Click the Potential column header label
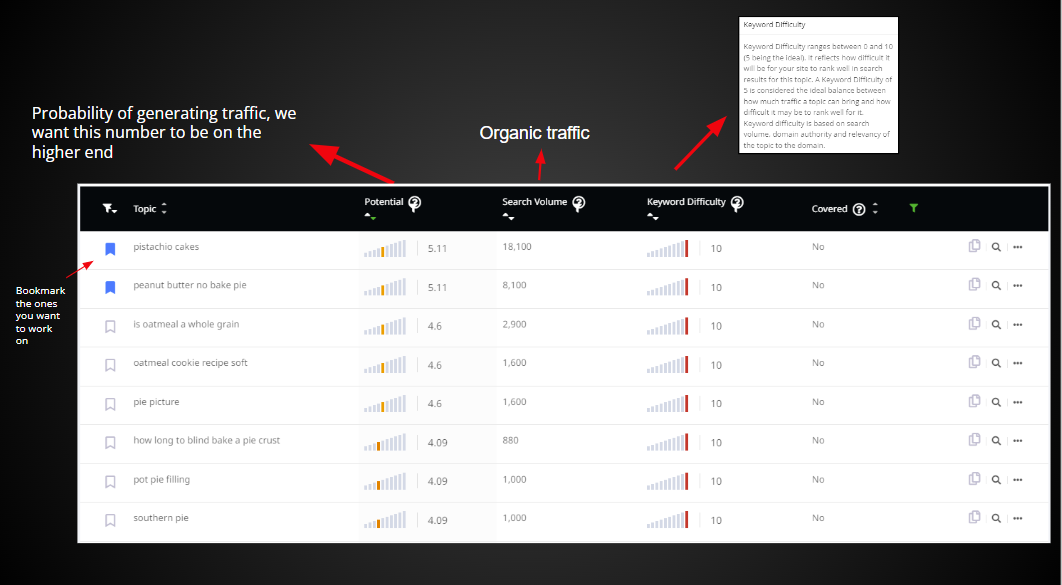Screen dimensions: 1062x585 click(x=384, y=202)
